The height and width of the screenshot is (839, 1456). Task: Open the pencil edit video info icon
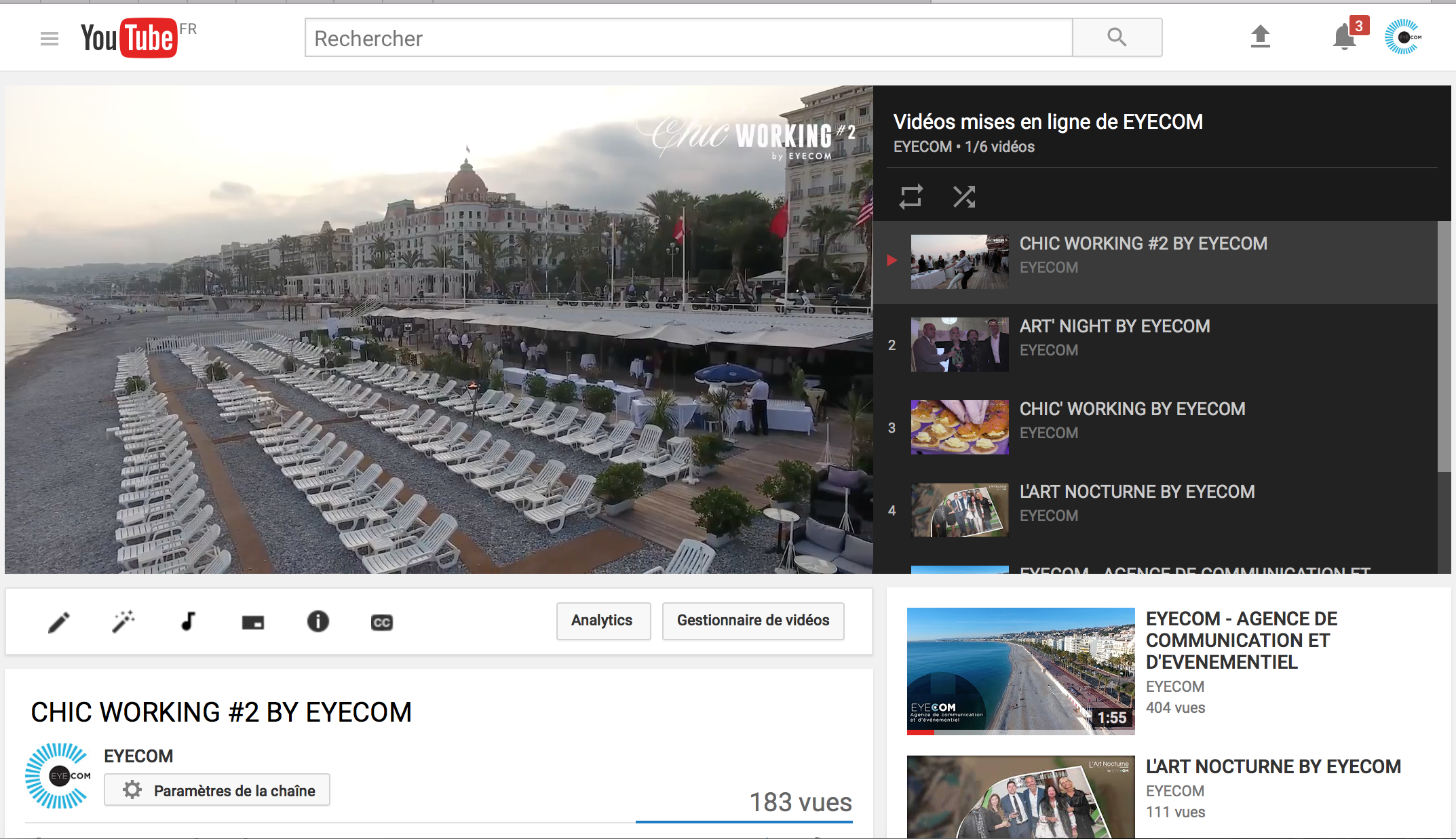pyautogui.click(x=59, y=622)
